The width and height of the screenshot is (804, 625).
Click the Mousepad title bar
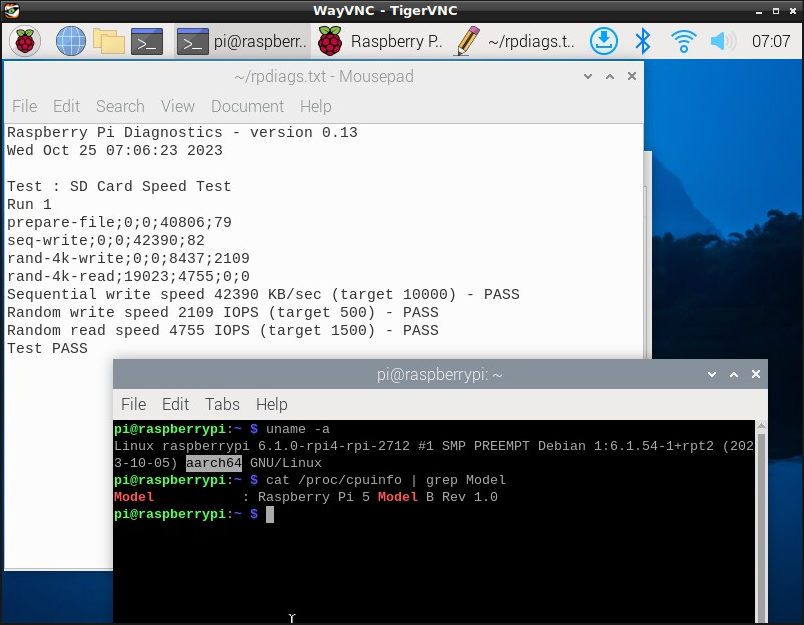(x=324, y=76)
